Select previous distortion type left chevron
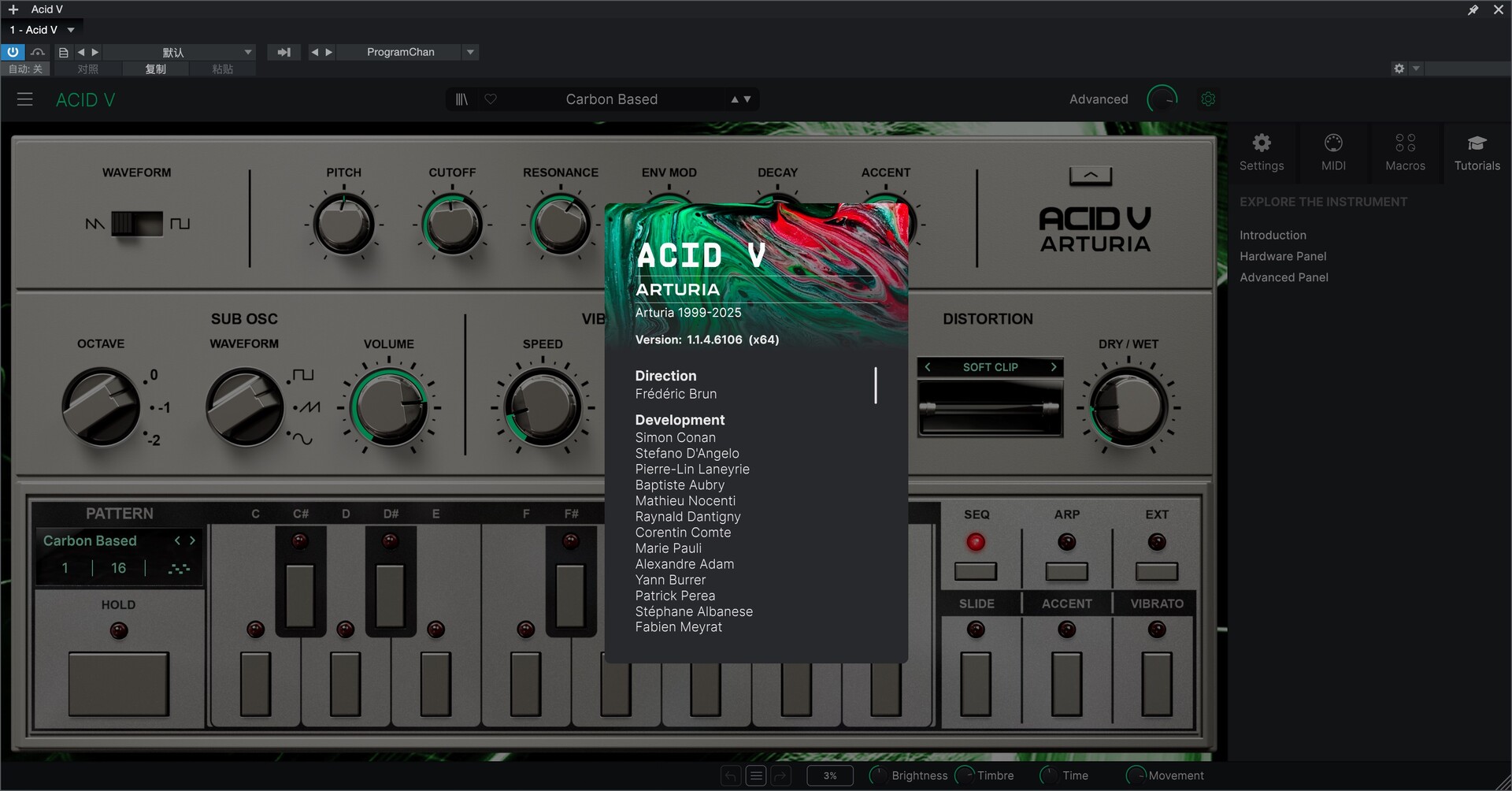The image size is (1512, 791). (928, 367)
